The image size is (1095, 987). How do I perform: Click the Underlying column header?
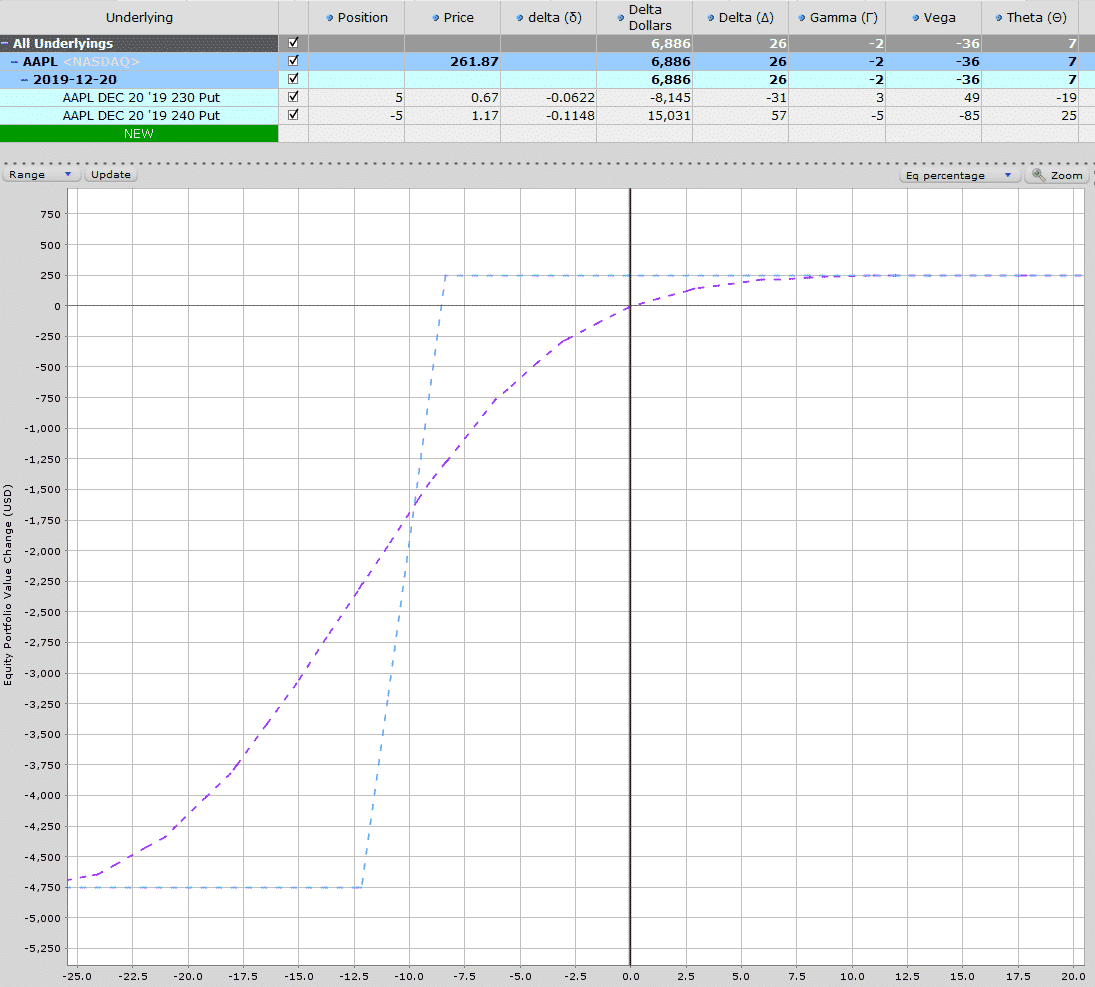(139, 17)
